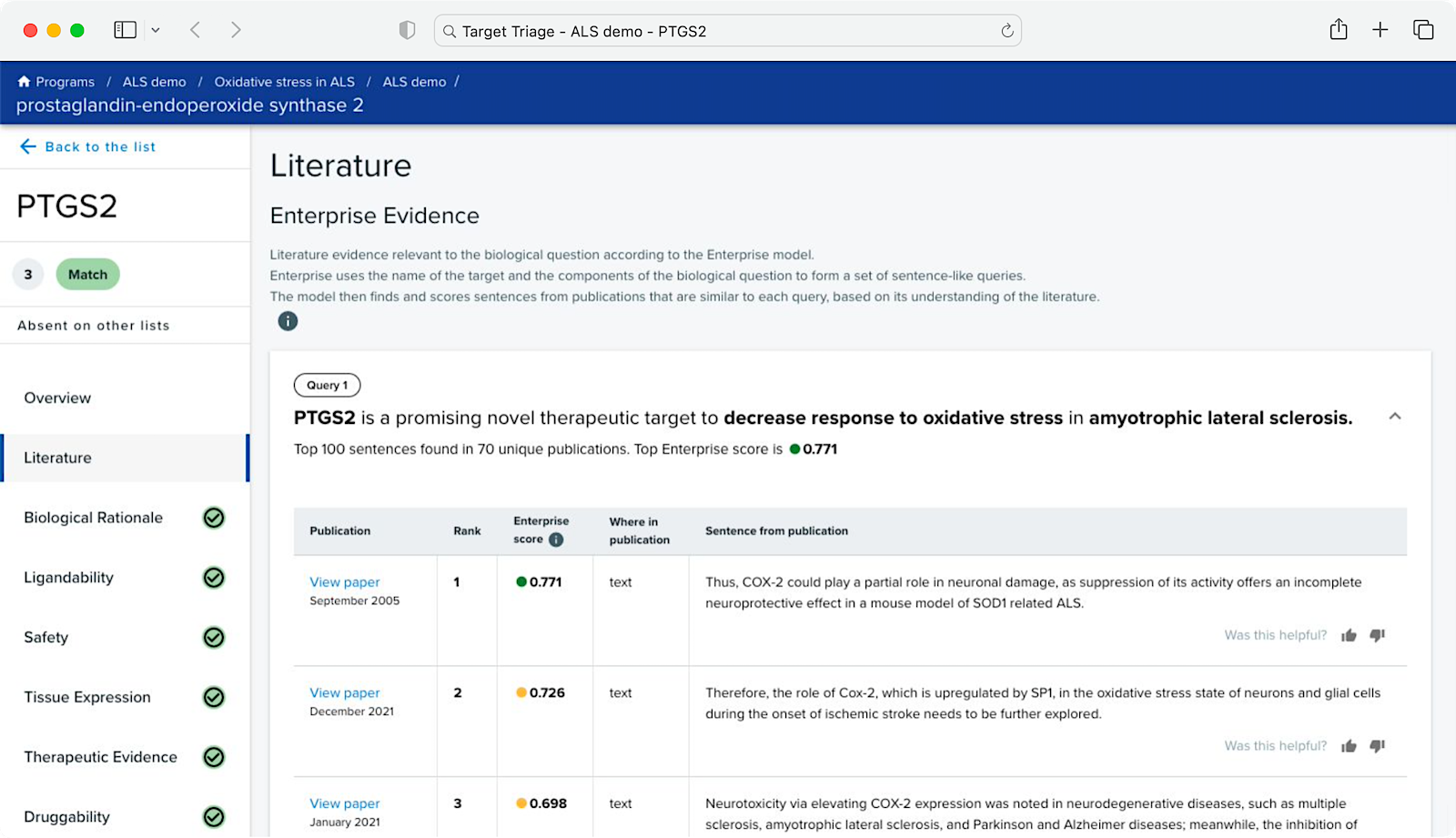This screenshot has width=1456, height=838.
Task: Open the Biological Rationale section
Action: pos(93,518)
